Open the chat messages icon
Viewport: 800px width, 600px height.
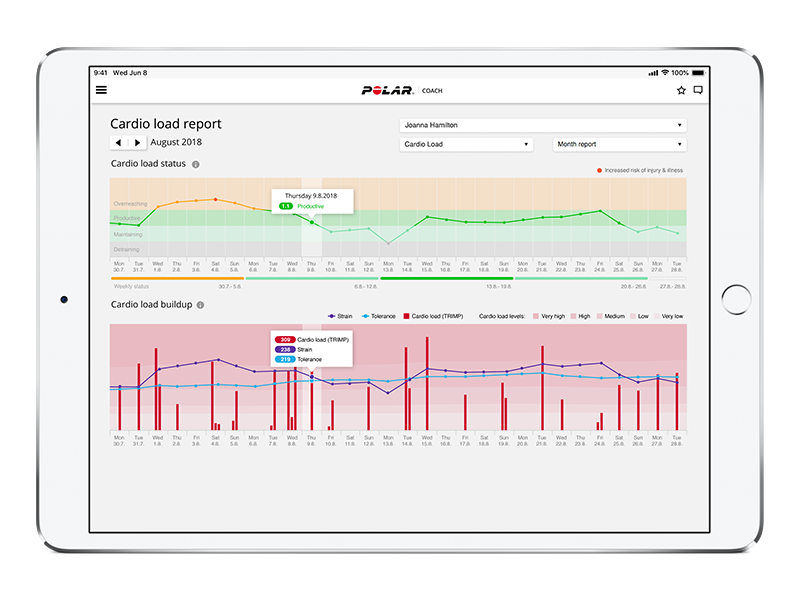point(698,90)
